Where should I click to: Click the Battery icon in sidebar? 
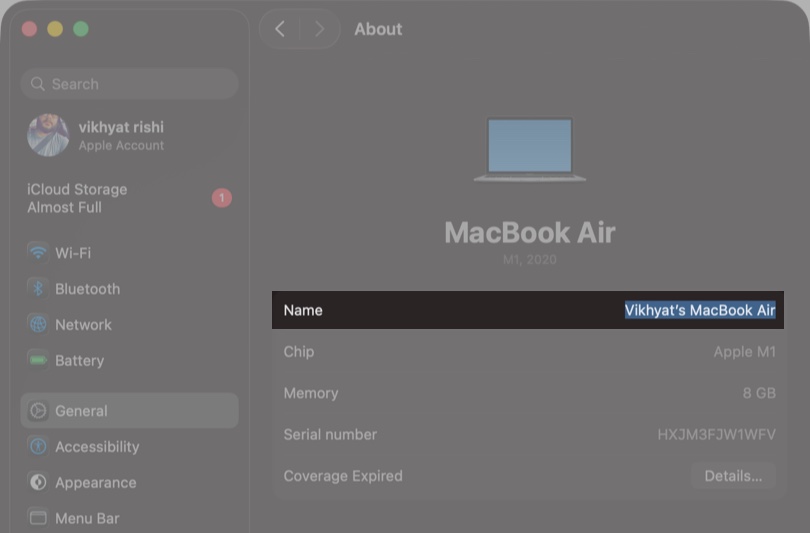(38, 360)
